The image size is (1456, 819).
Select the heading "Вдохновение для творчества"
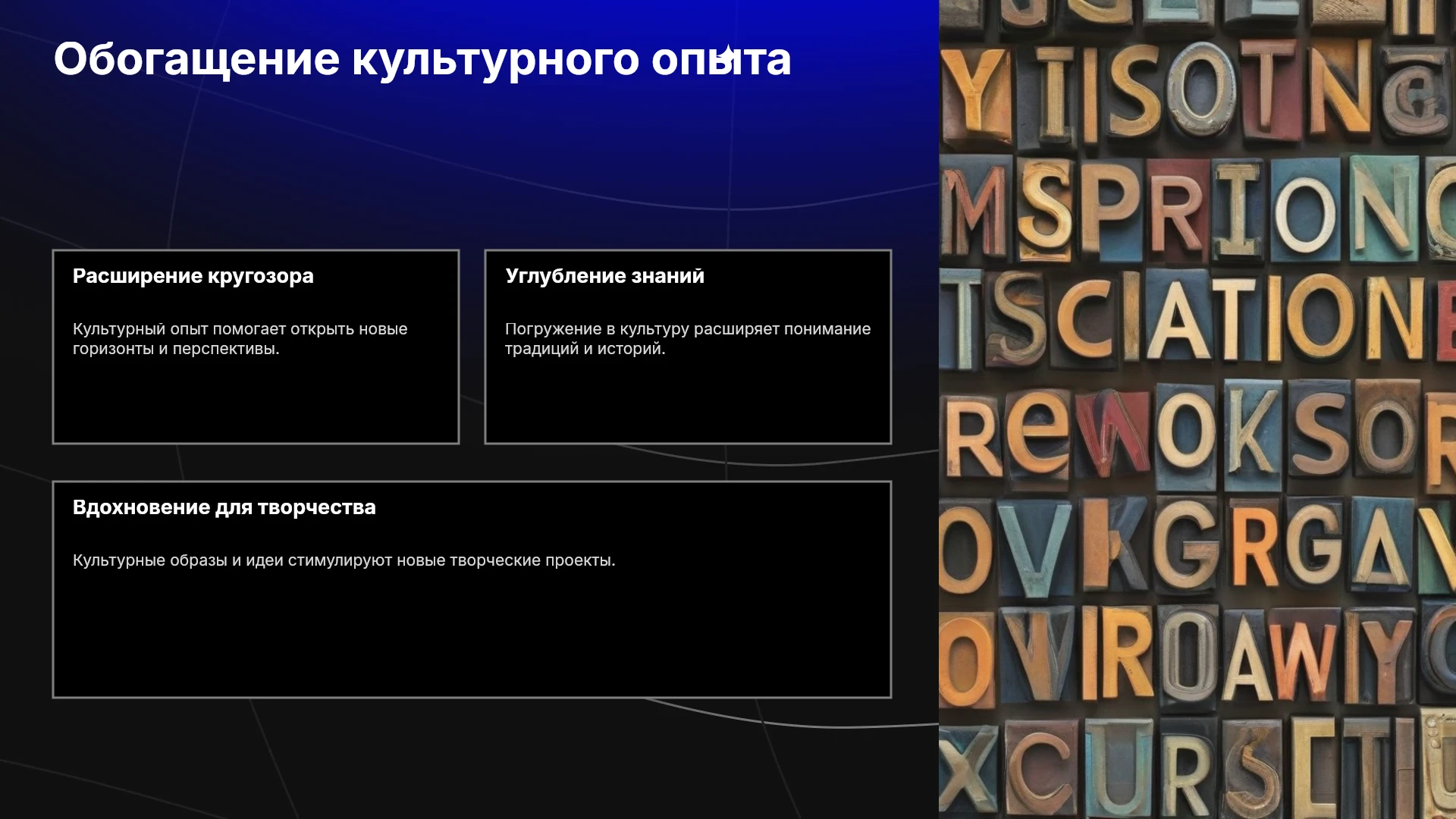click(x=224, y=507)
